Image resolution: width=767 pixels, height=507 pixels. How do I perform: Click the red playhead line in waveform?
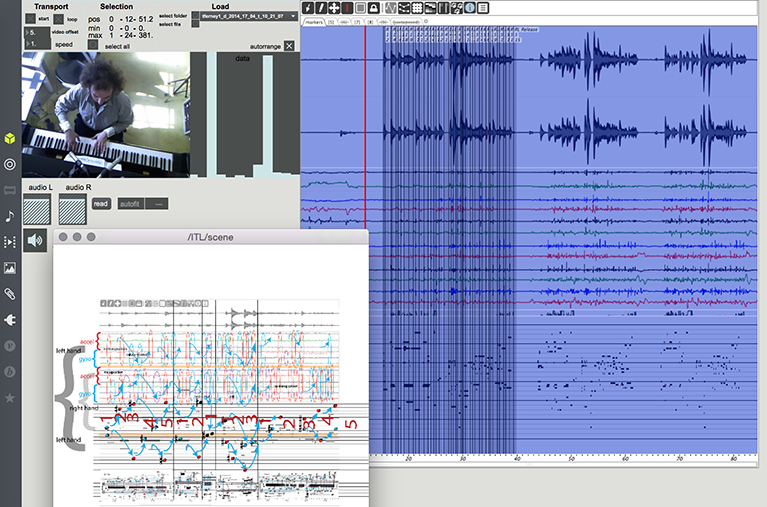point(365,127)
